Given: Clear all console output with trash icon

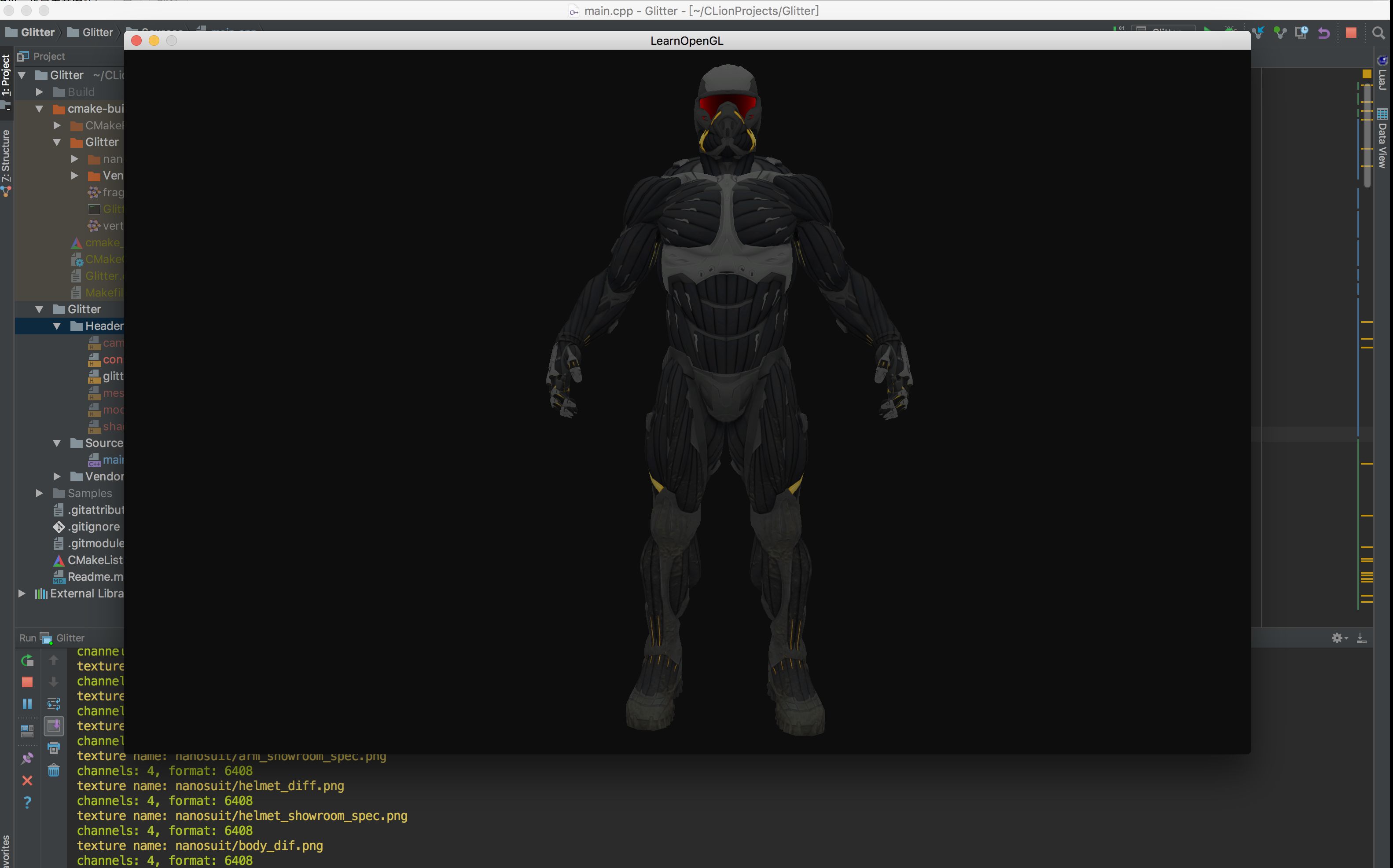Looking at the screenshot, I should (53, 770).
